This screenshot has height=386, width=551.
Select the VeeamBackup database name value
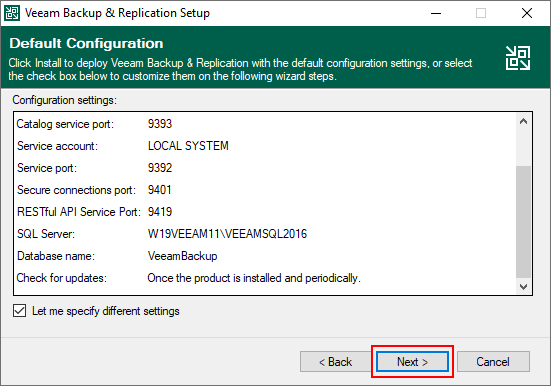click(182, 256)
